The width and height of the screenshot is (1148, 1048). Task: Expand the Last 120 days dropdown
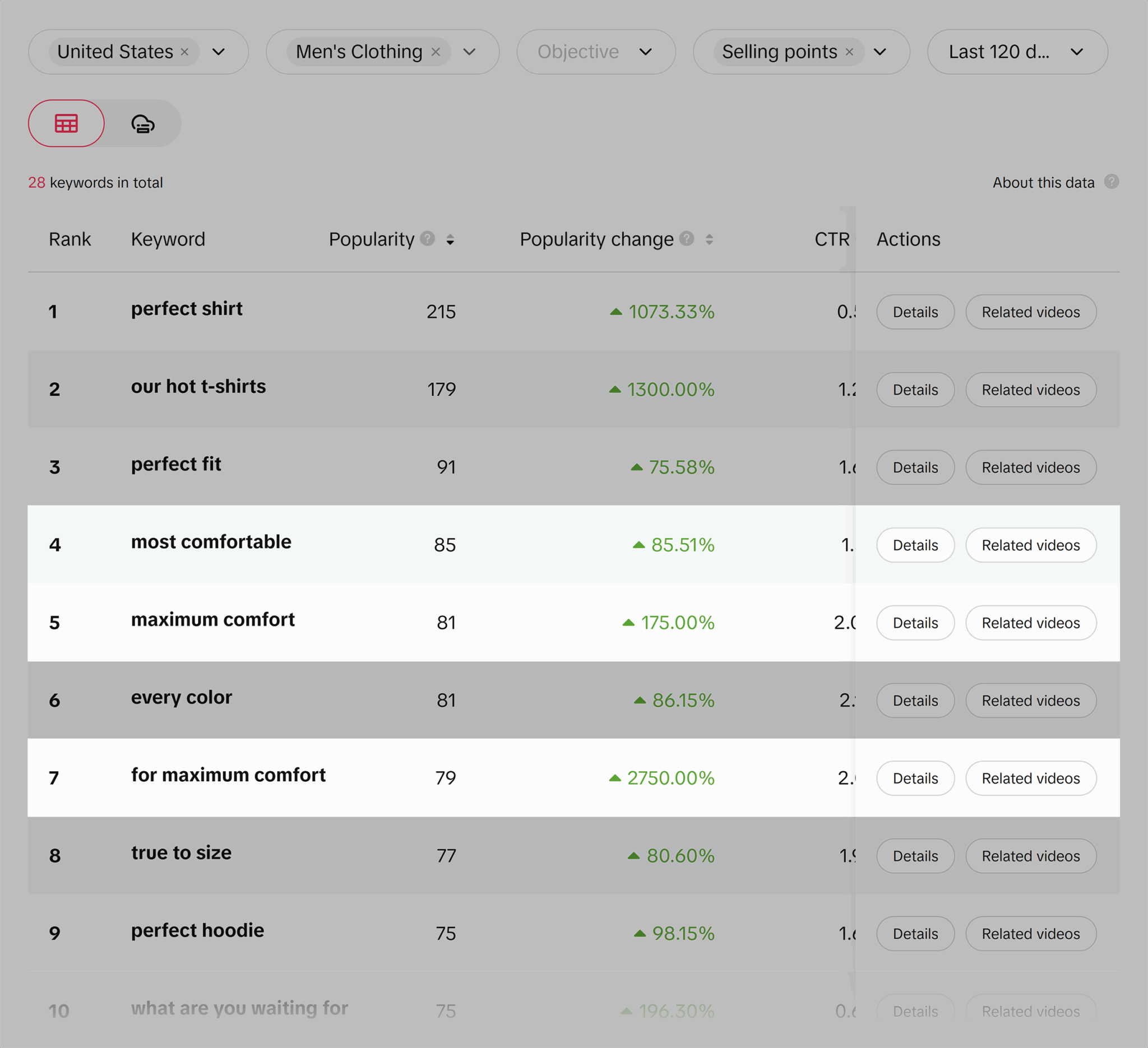point(1077,52)
